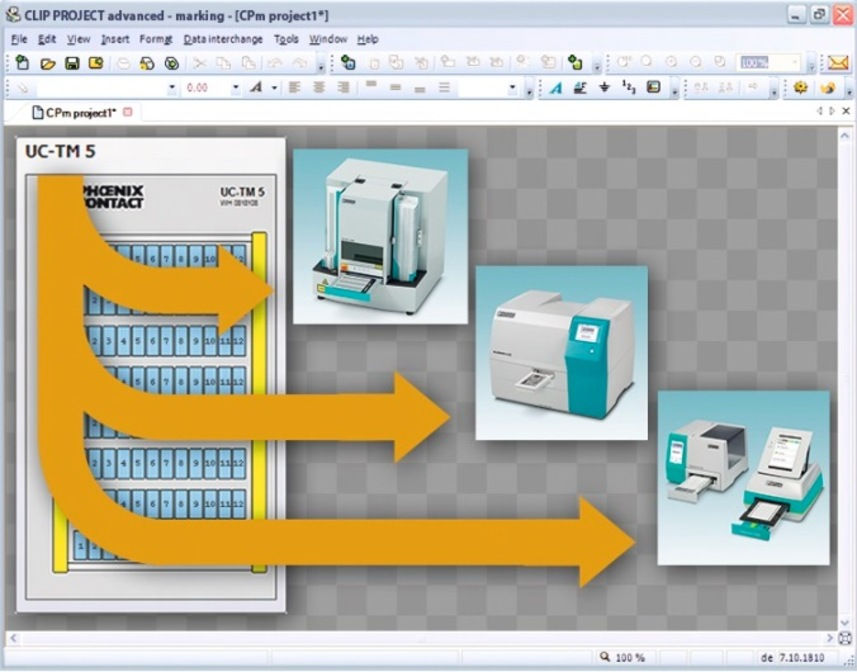Click the print icon with the green circle

pyautogui.click(x=172, y=63)
